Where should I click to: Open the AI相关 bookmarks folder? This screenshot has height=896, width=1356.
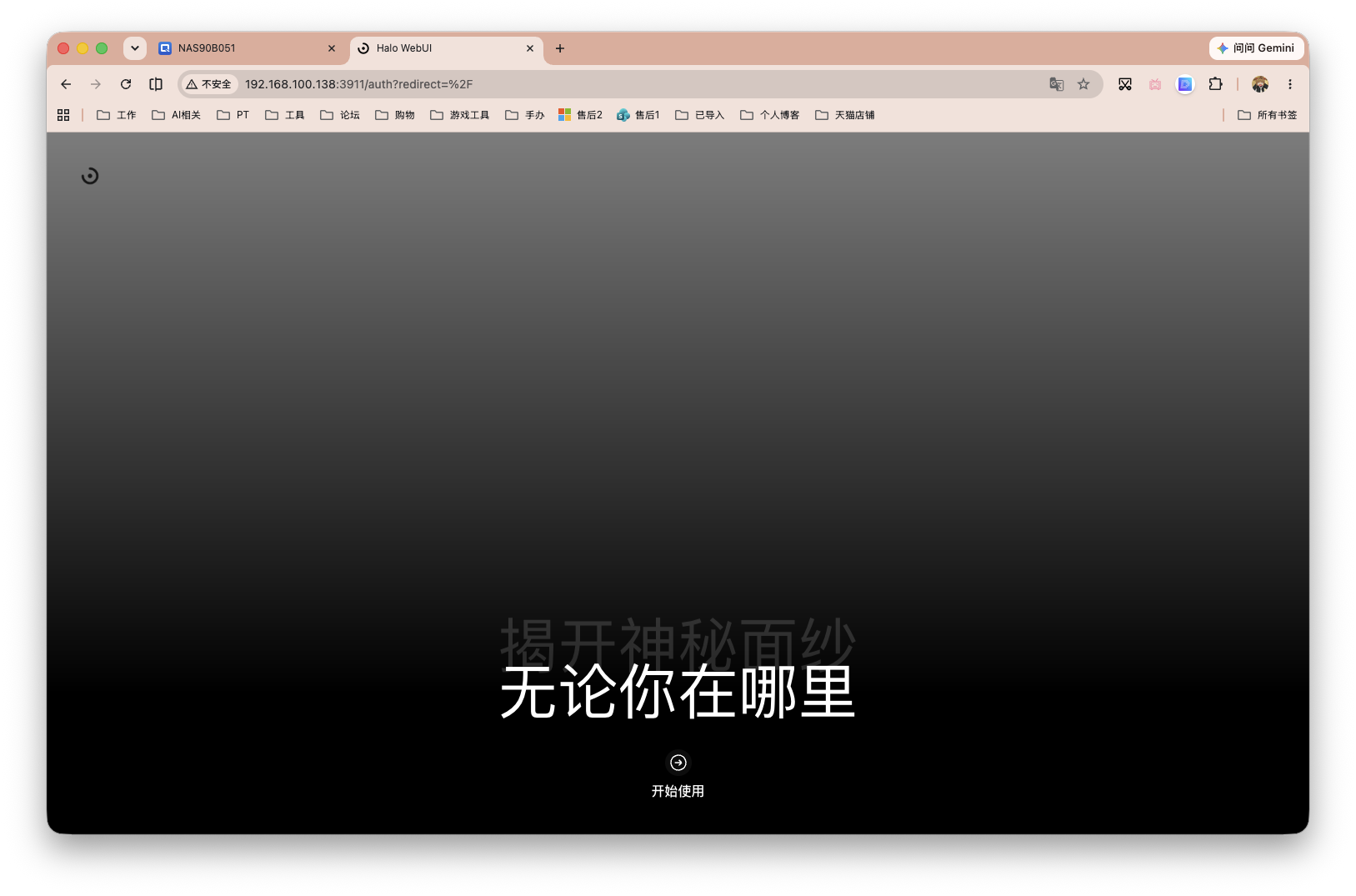coord(177,115)
